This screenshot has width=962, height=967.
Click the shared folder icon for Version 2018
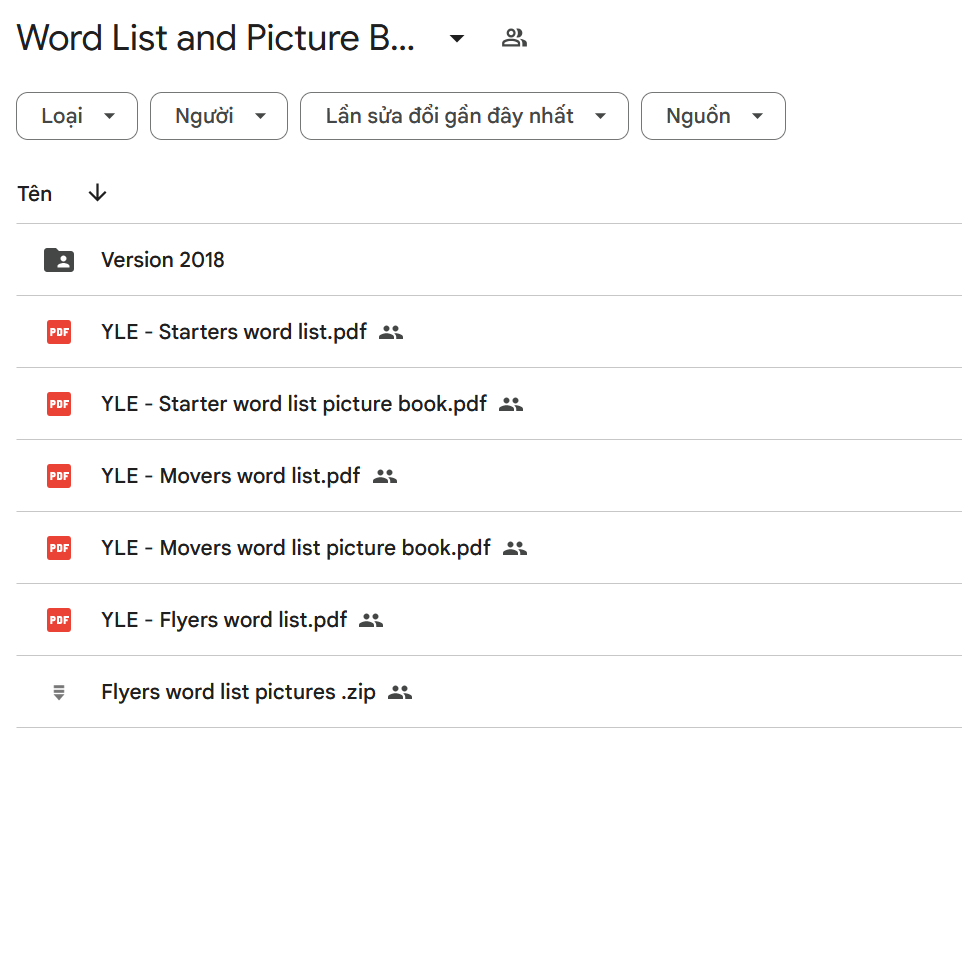[59, 260]
